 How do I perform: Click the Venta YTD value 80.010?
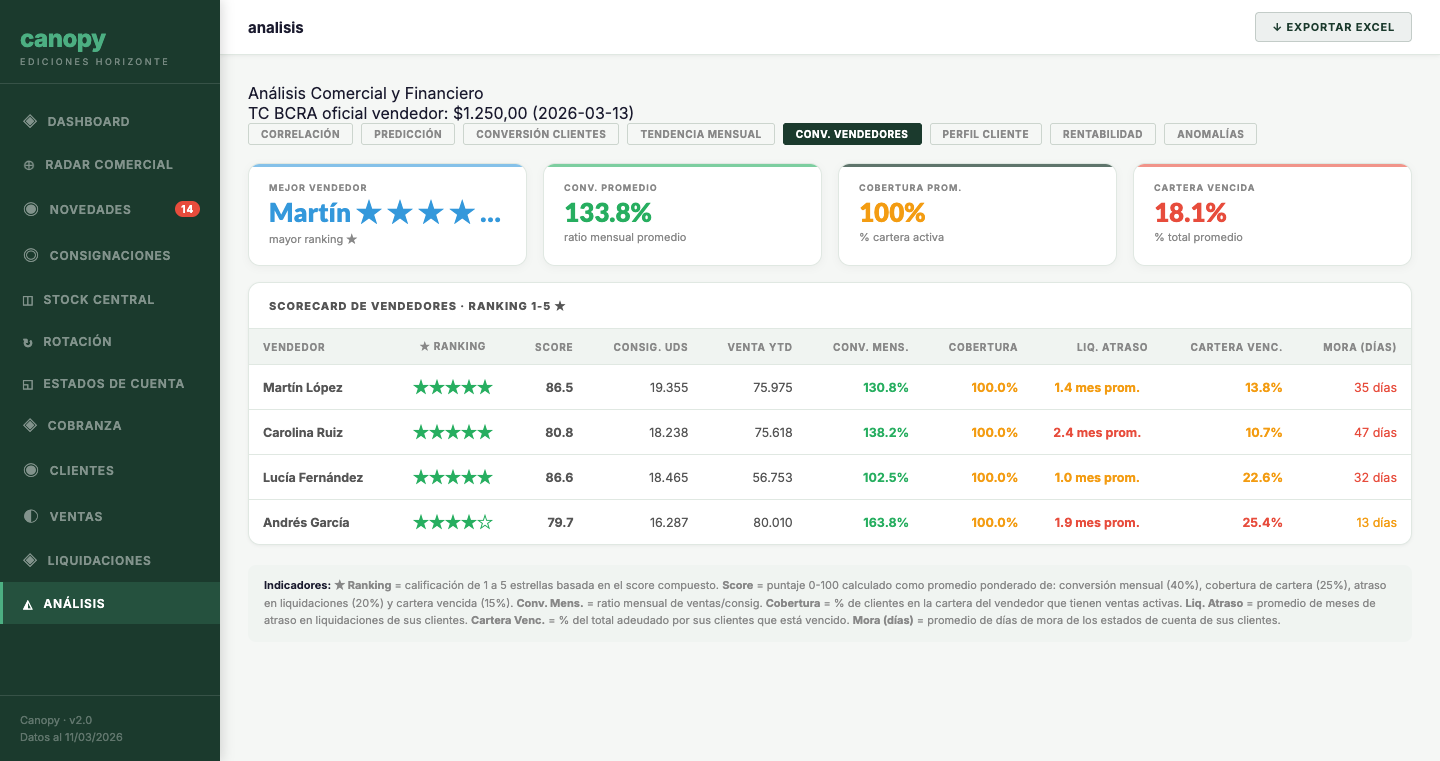pyautogui.click(x=773, y=522)
